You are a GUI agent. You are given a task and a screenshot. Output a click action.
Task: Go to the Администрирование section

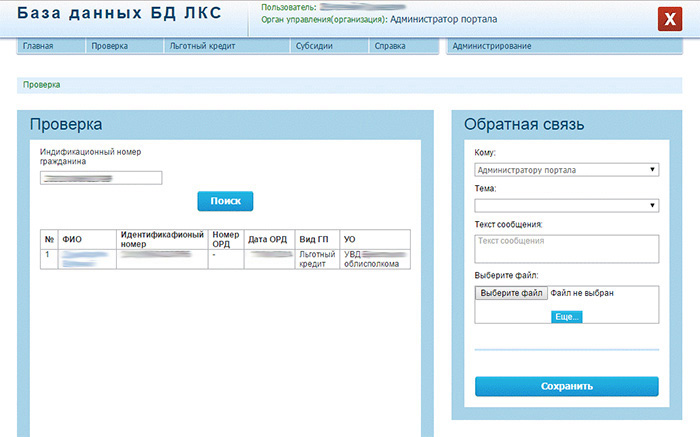(x=491, y=46)
